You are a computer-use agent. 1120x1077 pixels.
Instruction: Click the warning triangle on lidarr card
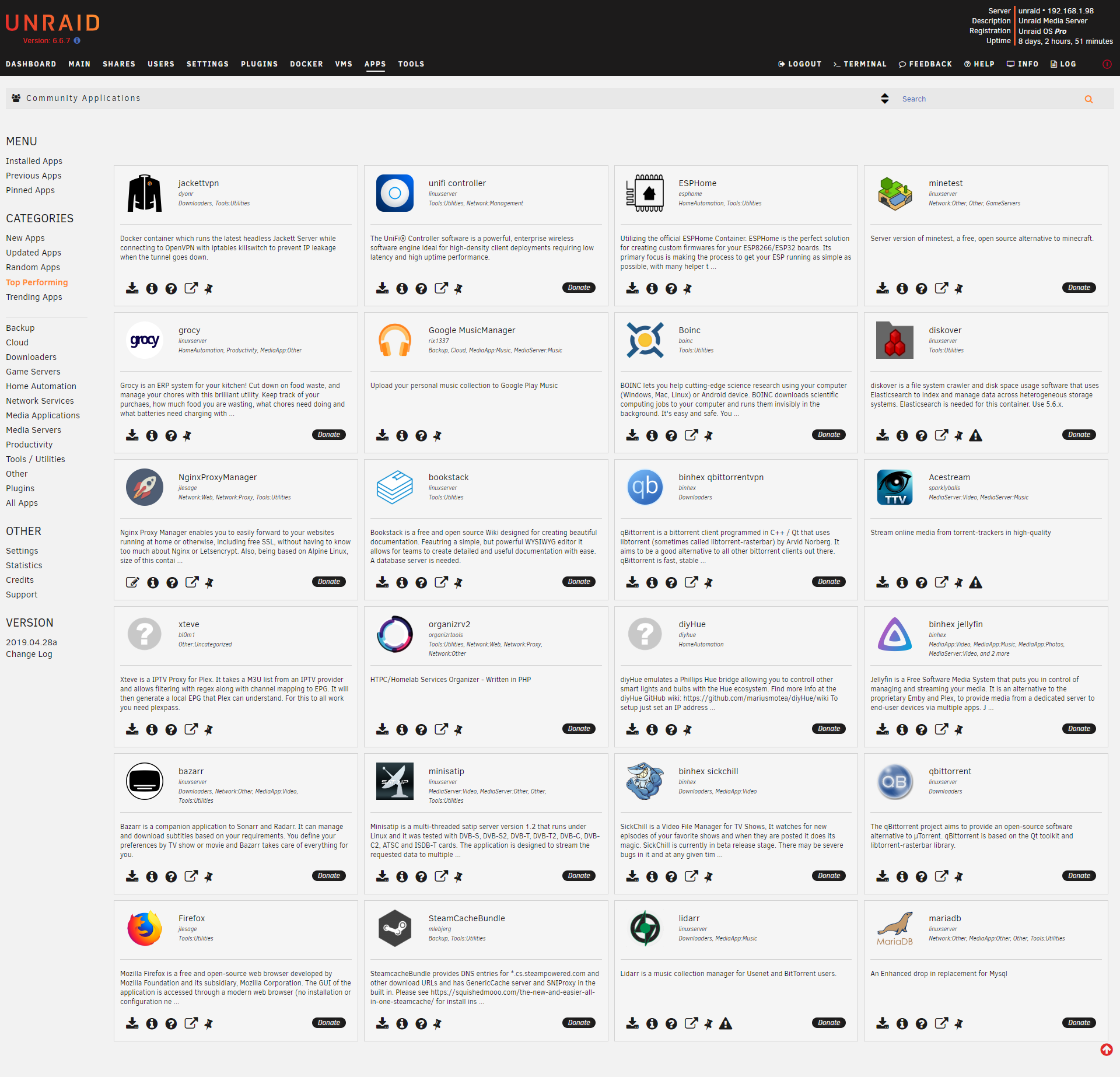pos(725,1023)
